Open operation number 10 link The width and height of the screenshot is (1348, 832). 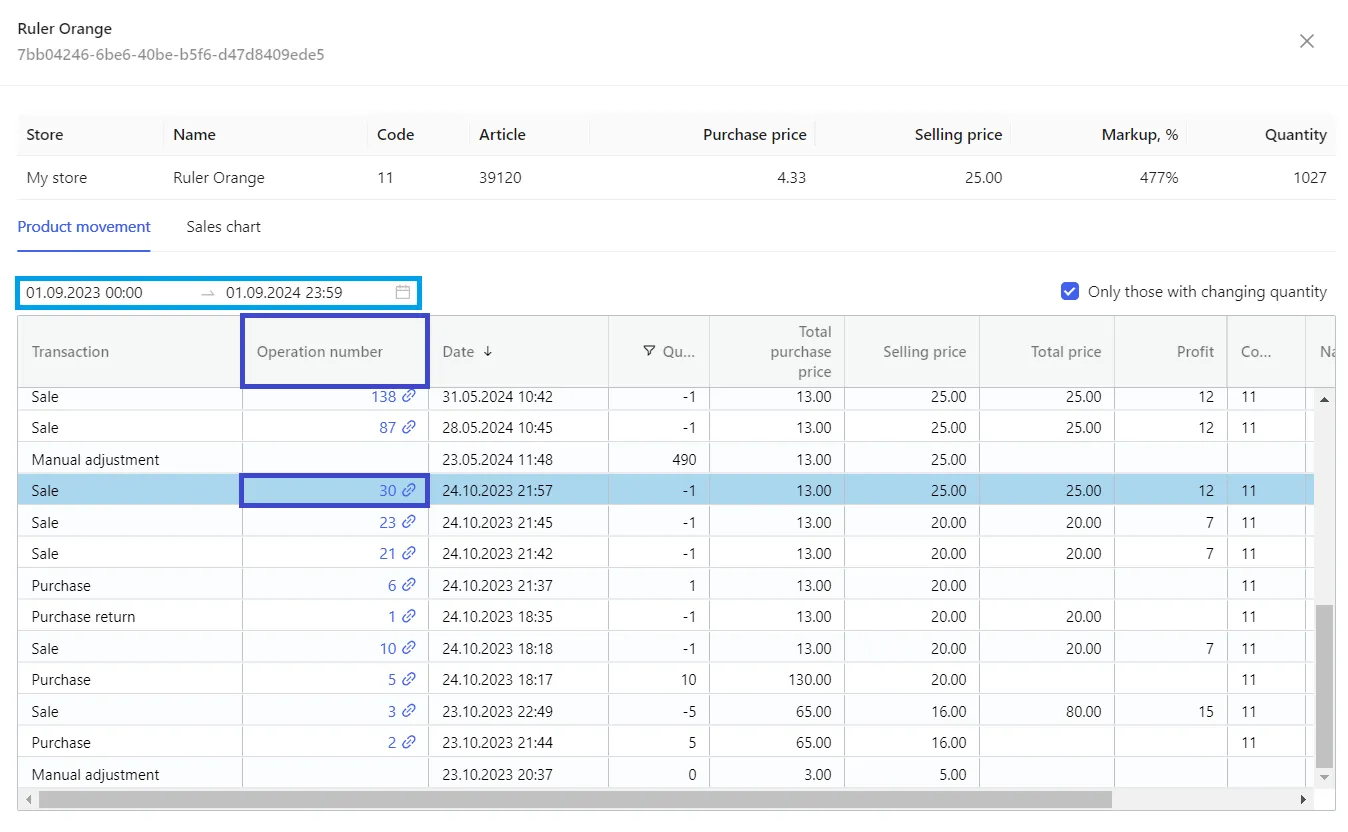coord(388,648)
